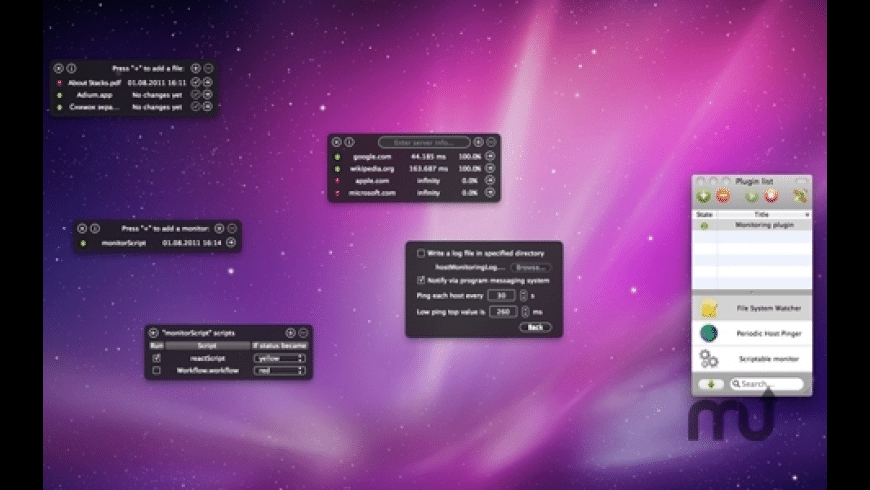This screenshot has height=490, width=870.
Task: Open the red status dropdown for Workflow.workflow
Action: click(279, 370)
